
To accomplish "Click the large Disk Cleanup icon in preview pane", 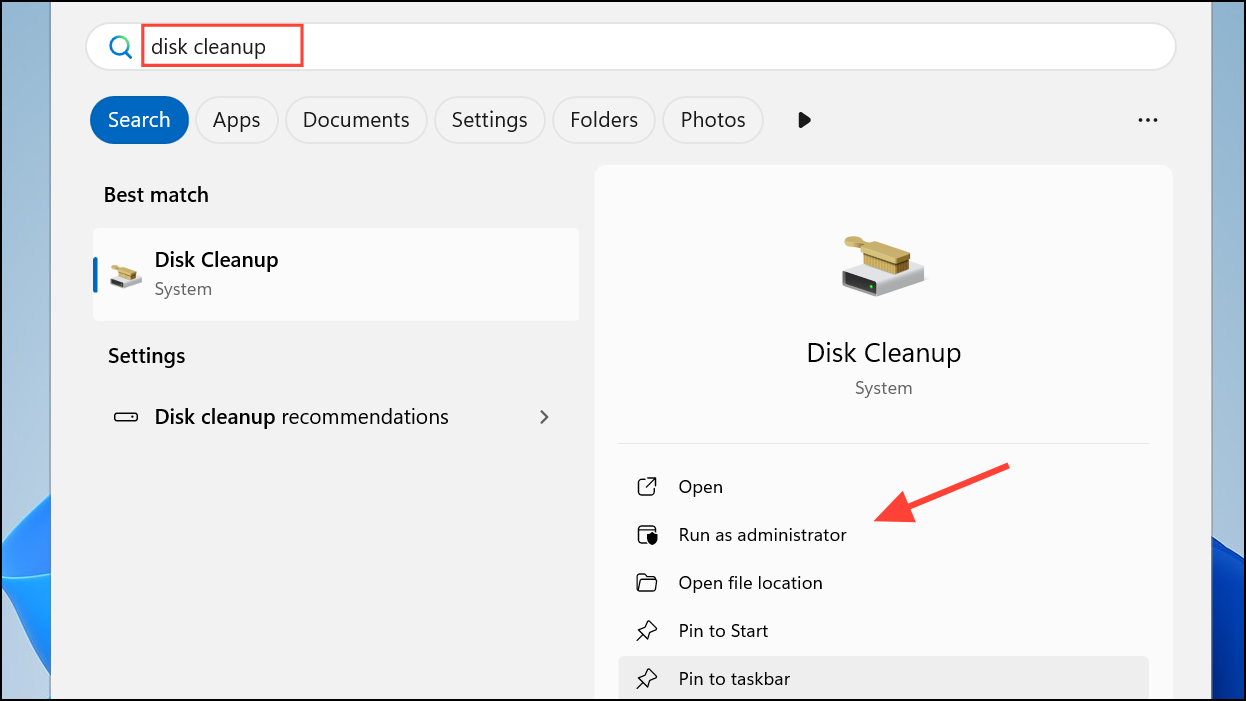I will (x=883, y=265).
